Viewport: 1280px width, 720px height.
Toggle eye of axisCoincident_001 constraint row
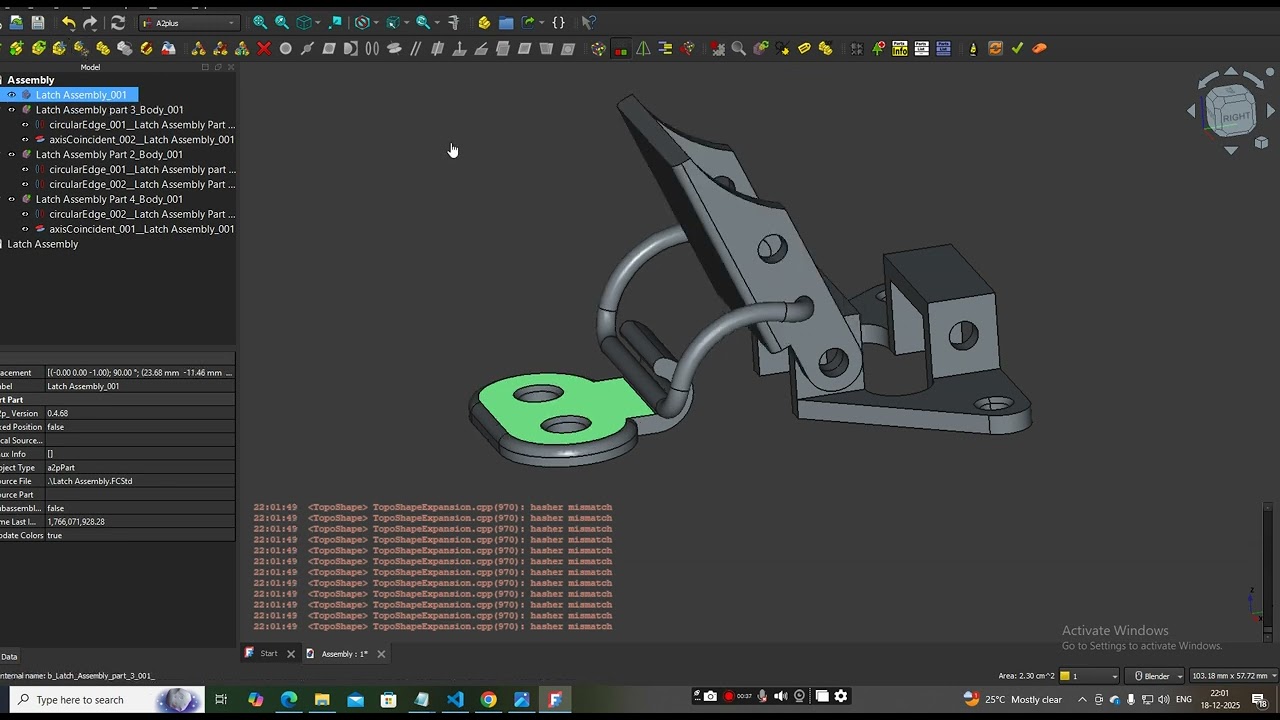pos(25,229)
